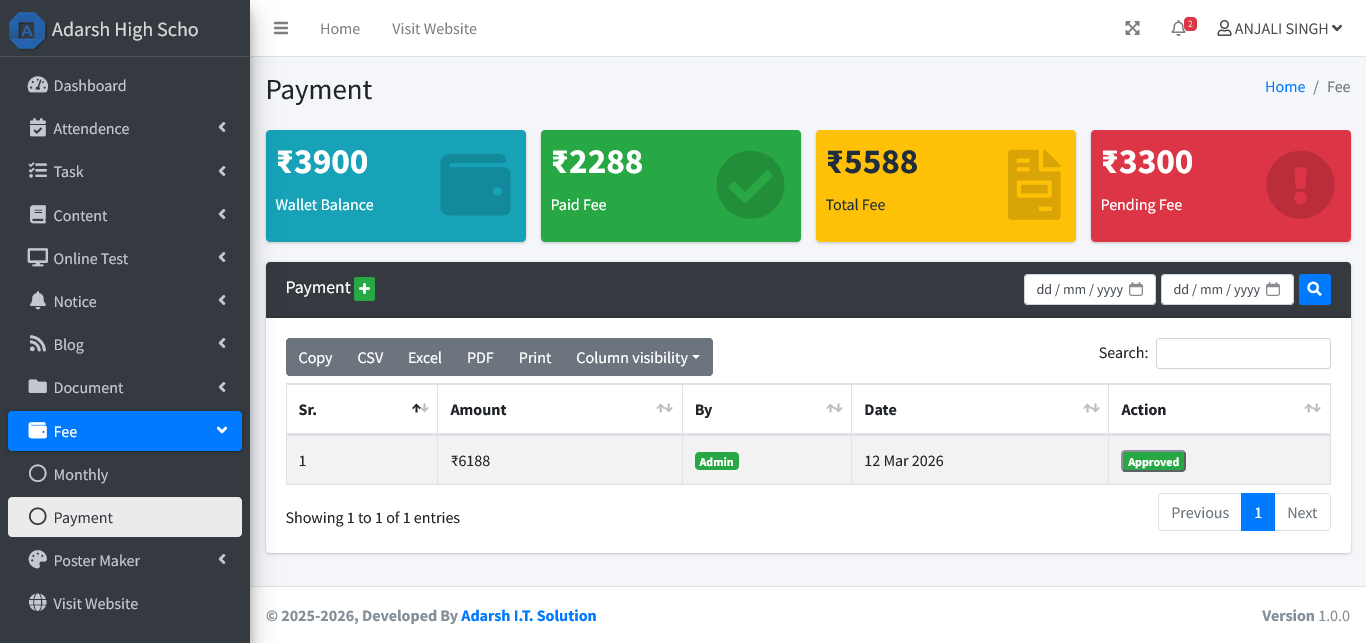Viewport: 1366px width, 643px height.
Task: Click the fullscreen expand icon
Action: pos(1132,28)
